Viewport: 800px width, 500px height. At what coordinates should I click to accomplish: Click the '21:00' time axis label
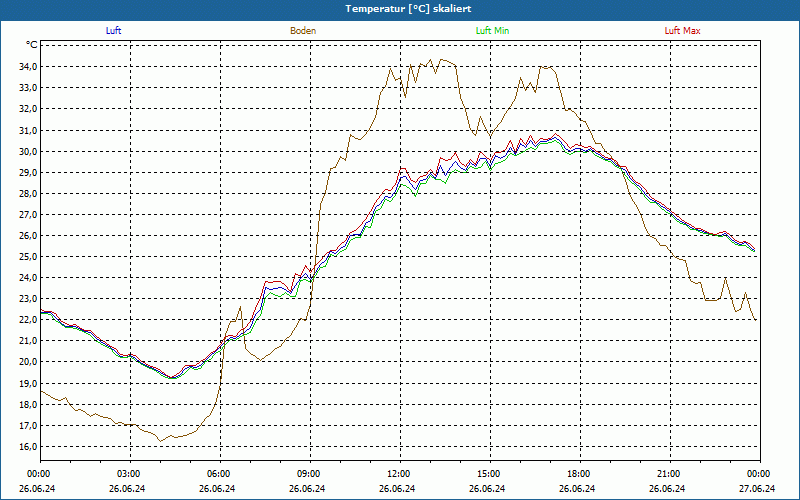667,474
